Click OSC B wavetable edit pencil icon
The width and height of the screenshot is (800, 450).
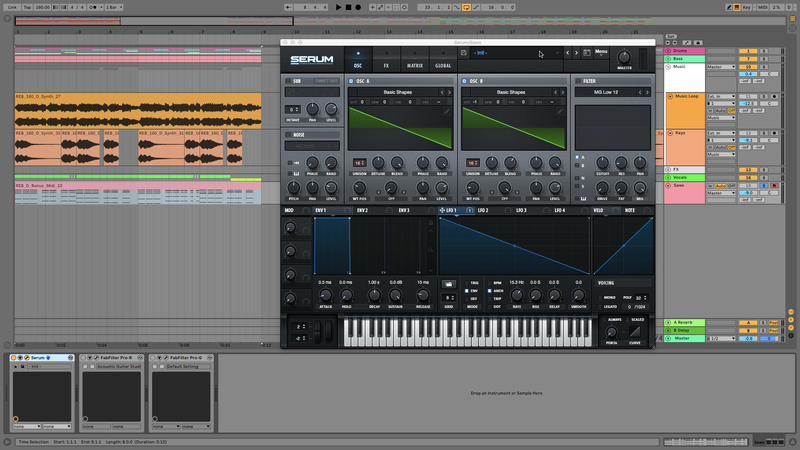coord(560,111)
